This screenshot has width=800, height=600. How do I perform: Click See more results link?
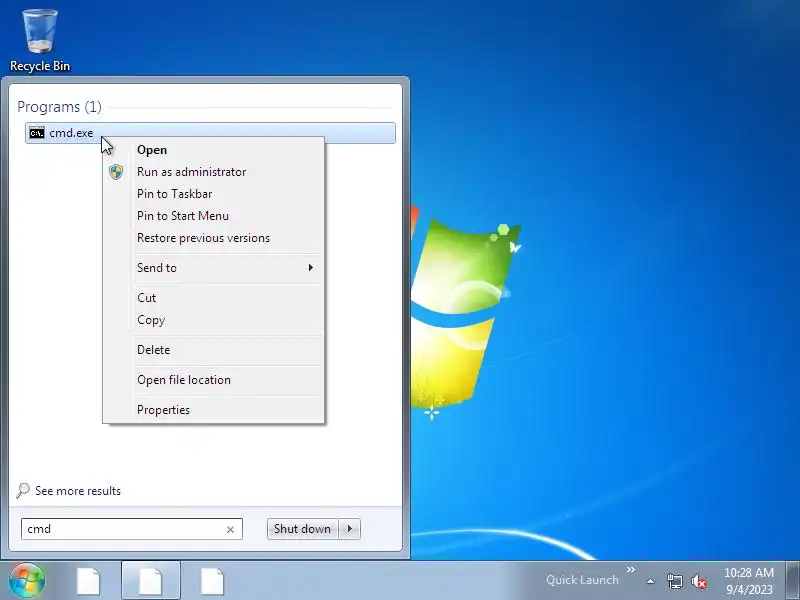coord(78,491)
